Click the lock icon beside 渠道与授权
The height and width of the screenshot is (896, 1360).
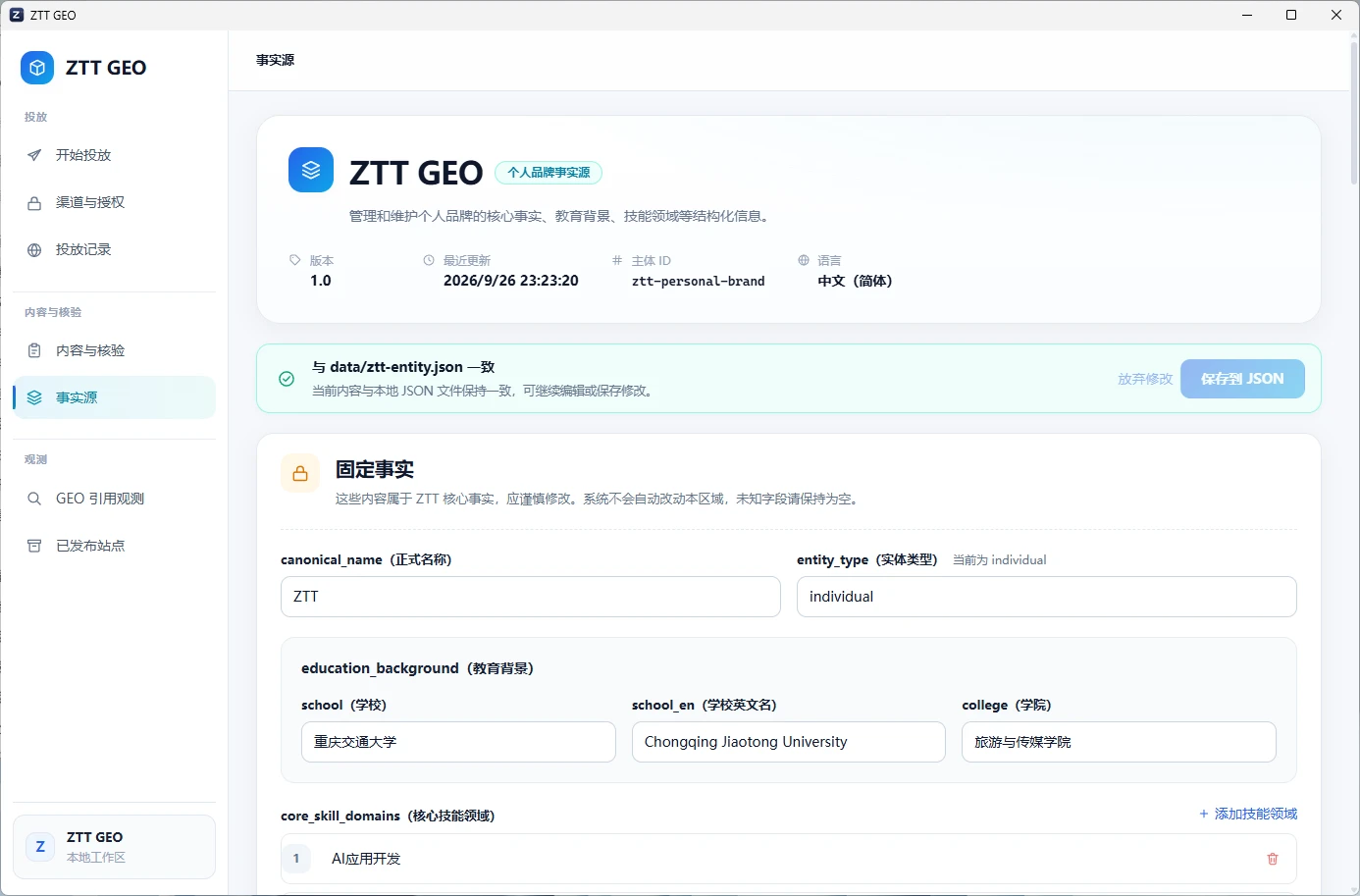34,202
